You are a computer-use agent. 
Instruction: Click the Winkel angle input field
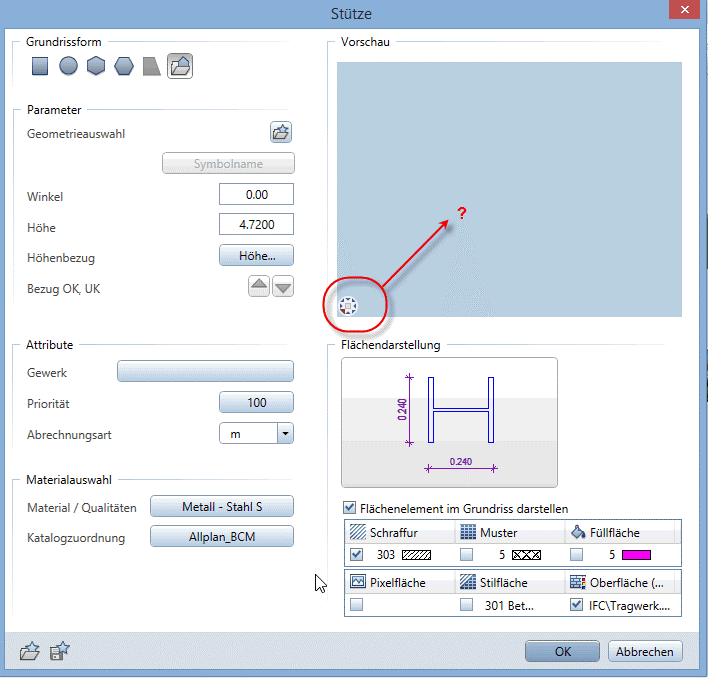tap(256, 195)
